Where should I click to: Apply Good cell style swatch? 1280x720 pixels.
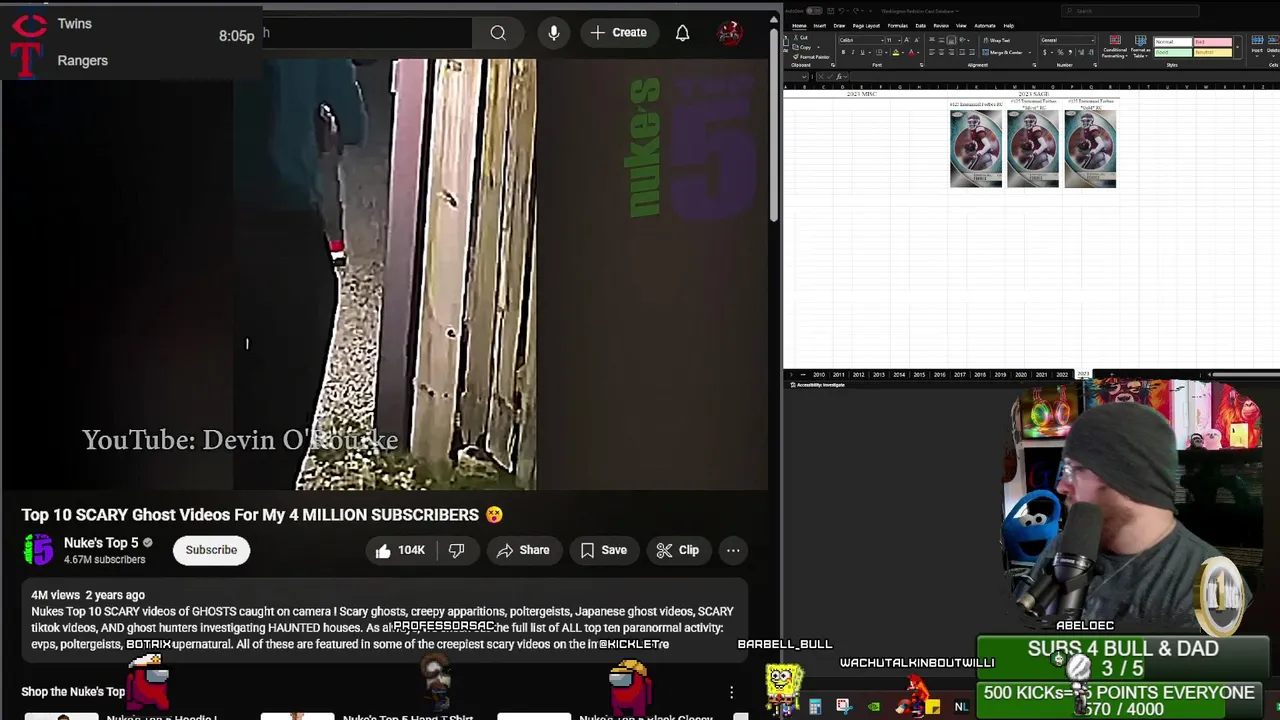click(x=1173, y=52)
